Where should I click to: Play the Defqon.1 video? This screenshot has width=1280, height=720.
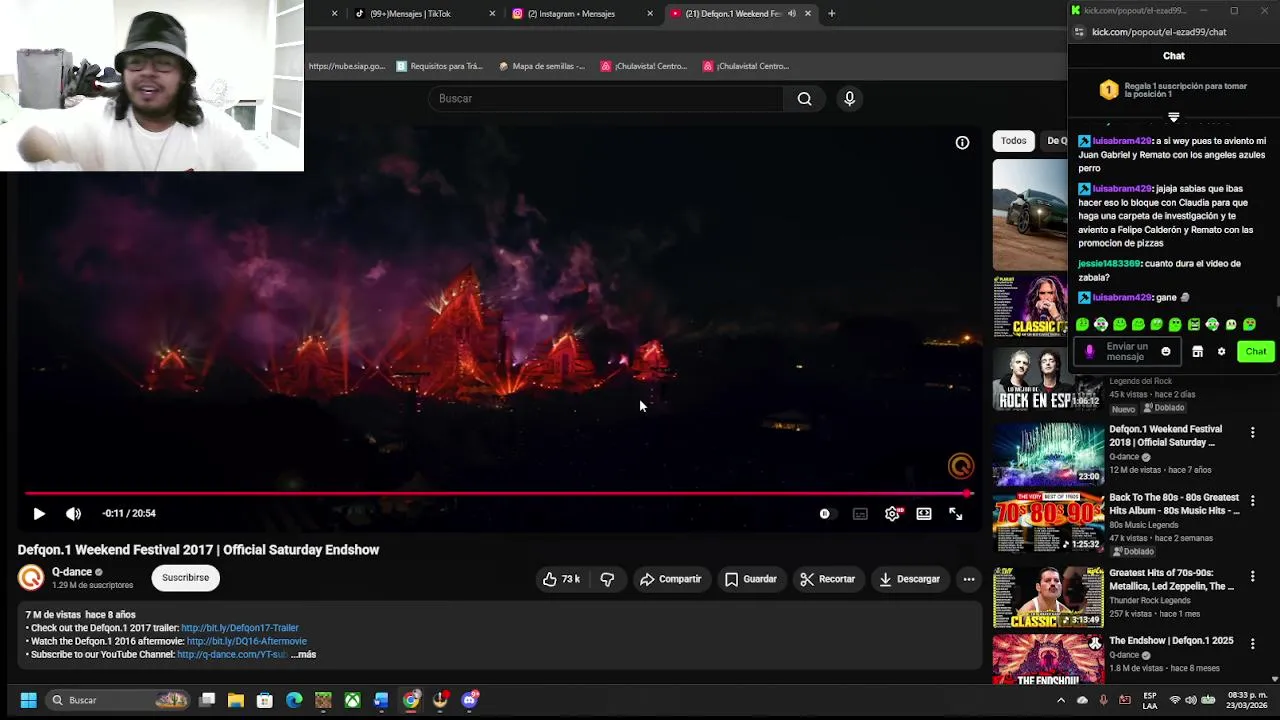point(39,513)
